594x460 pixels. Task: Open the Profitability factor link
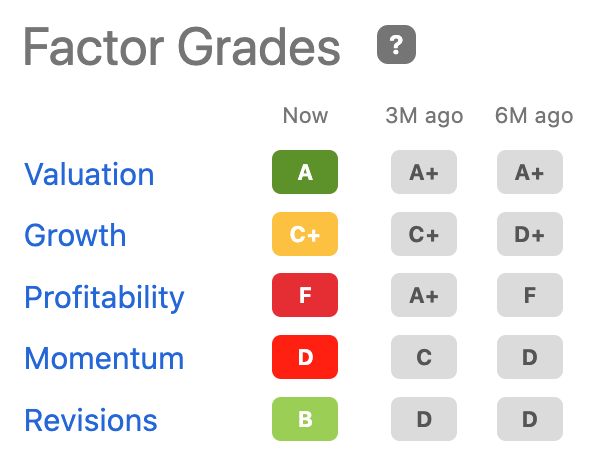[x=104, y=298]
